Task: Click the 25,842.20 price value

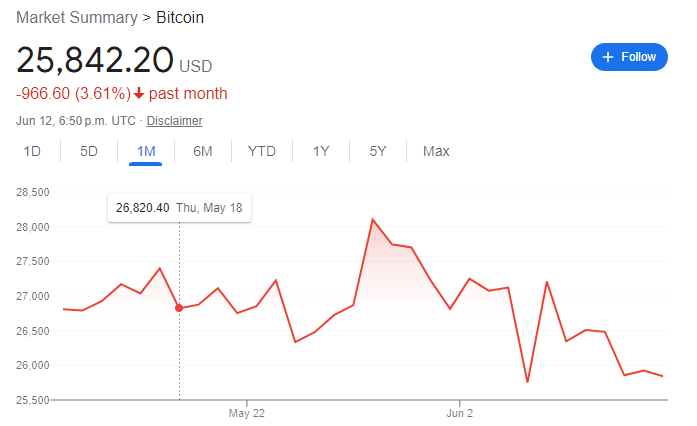Action: pos(95,61)
